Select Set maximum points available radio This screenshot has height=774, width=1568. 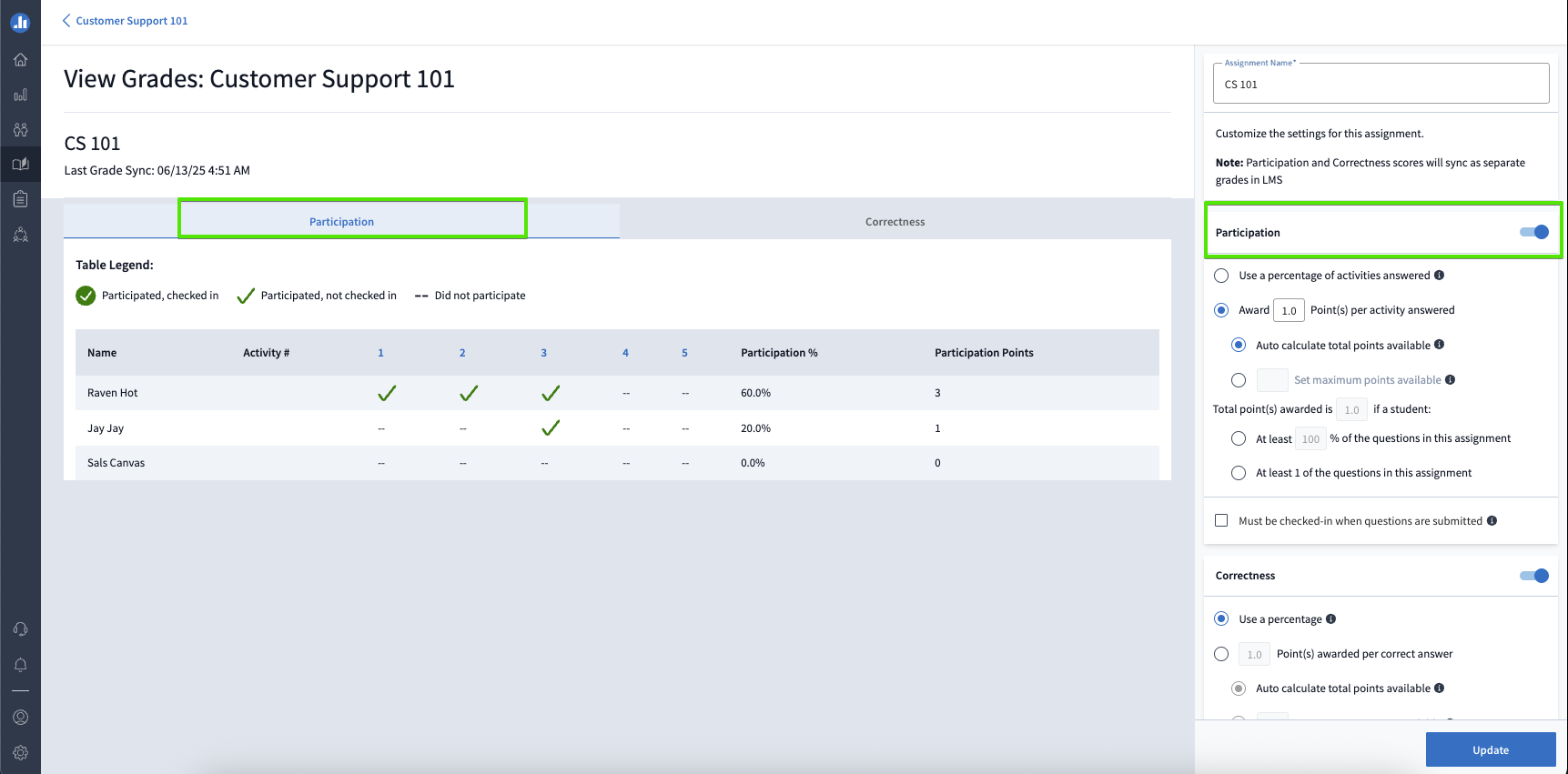pos(1239,380)
